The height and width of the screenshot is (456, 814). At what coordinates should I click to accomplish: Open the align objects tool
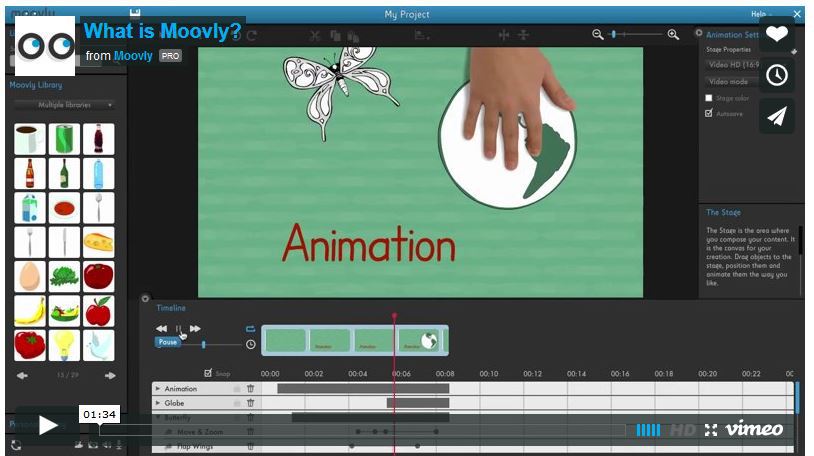tap(422, 35)
